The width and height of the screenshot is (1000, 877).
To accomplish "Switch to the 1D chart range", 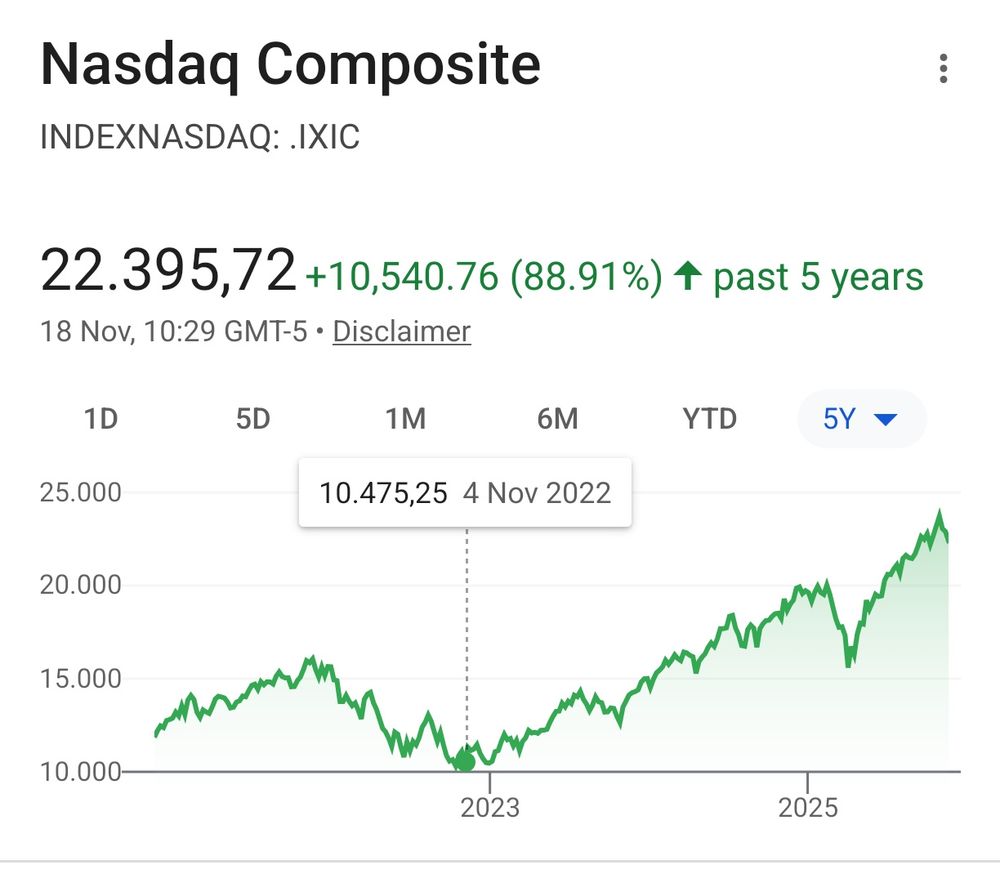I will point(100,419).
